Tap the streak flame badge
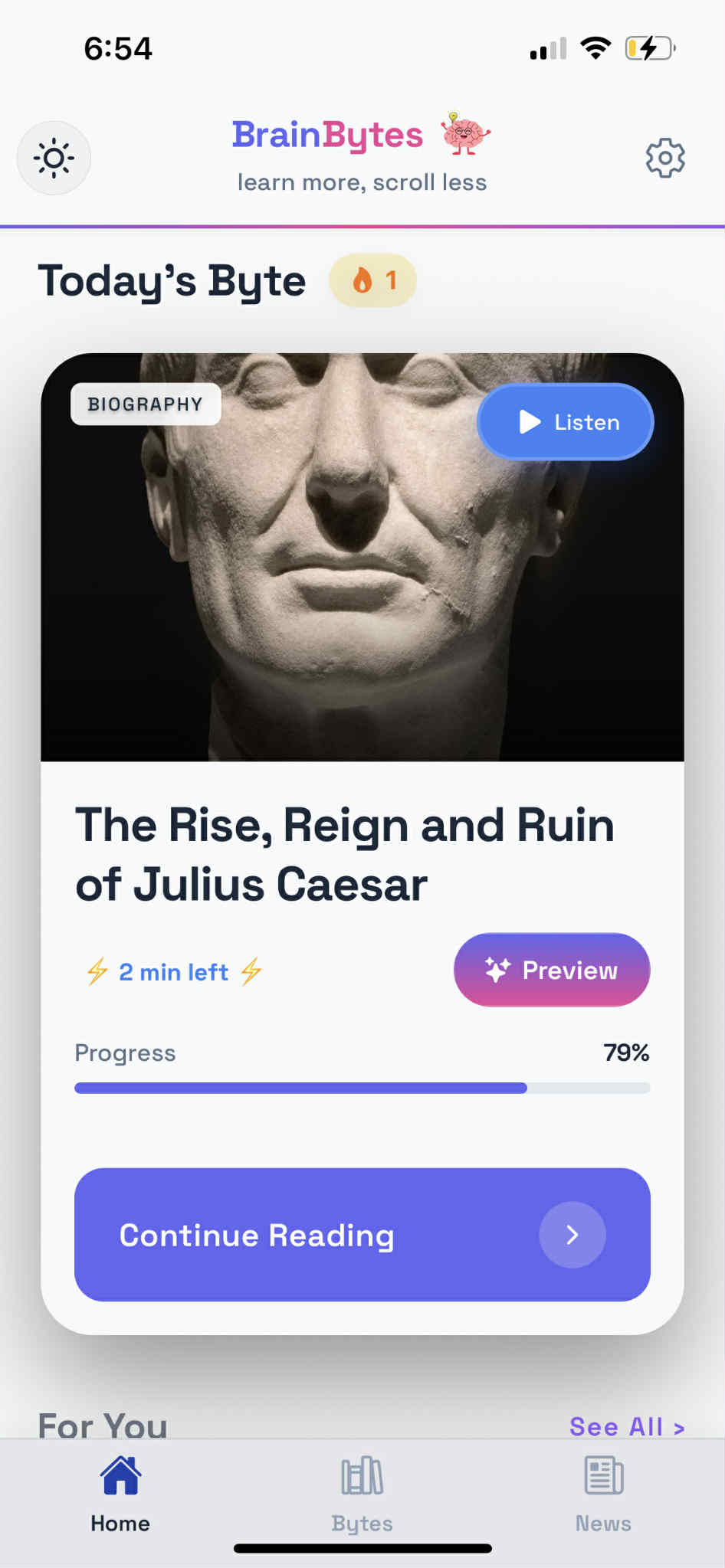The height and width of the screenshot is (1568, 725). tap(373, 280)
